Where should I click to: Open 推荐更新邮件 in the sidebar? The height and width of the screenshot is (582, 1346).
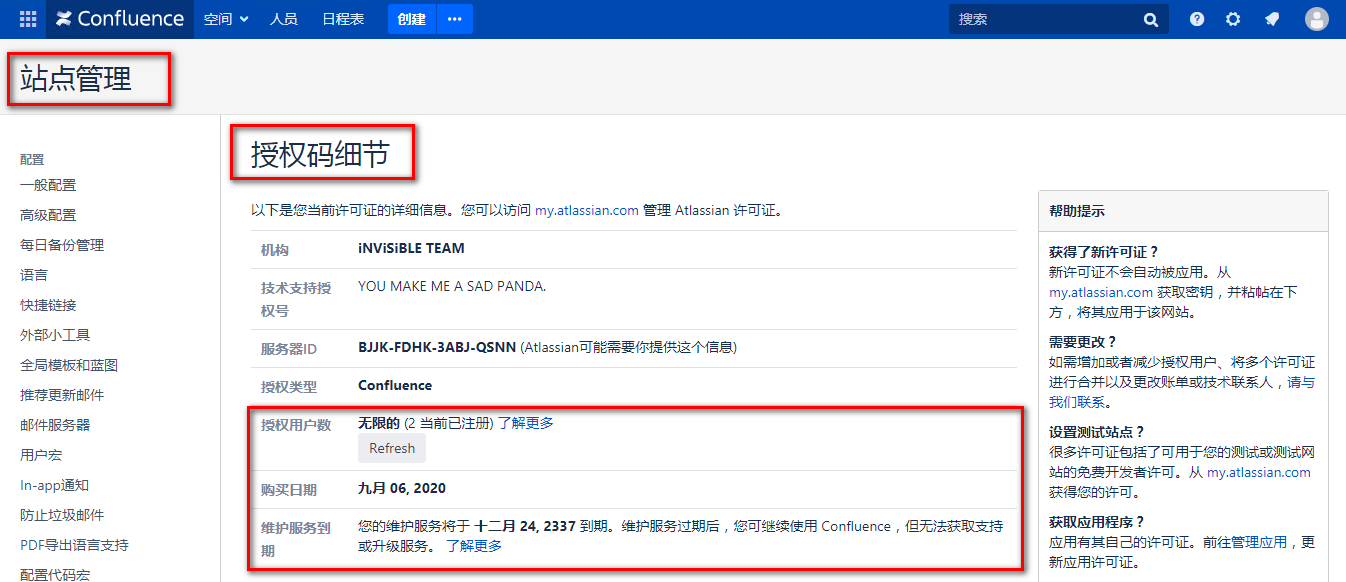pos(62,395)
